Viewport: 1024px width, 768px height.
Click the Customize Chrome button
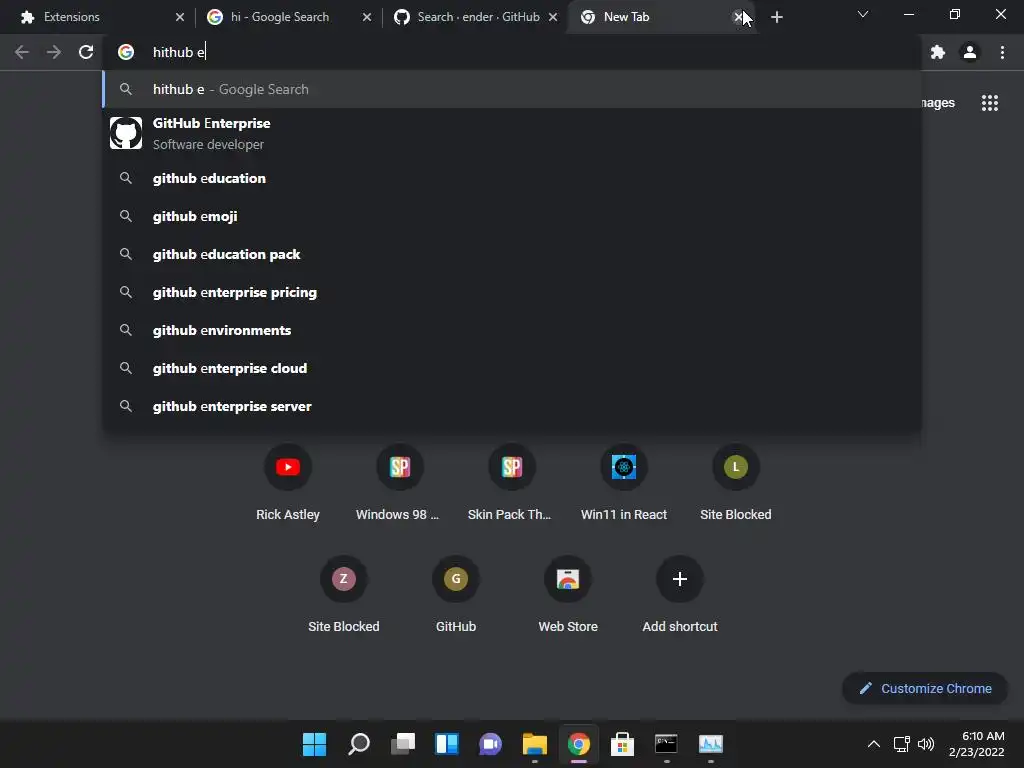925,688
